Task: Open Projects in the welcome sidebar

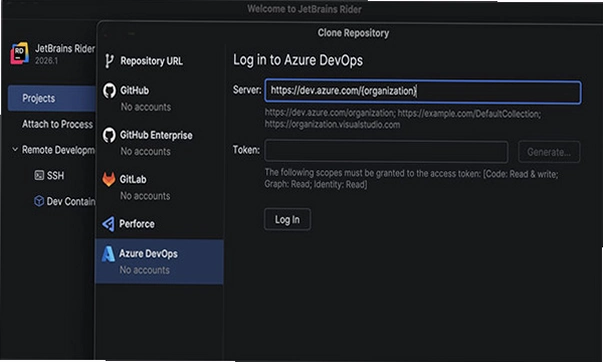Action: click(x=52, y=98)
